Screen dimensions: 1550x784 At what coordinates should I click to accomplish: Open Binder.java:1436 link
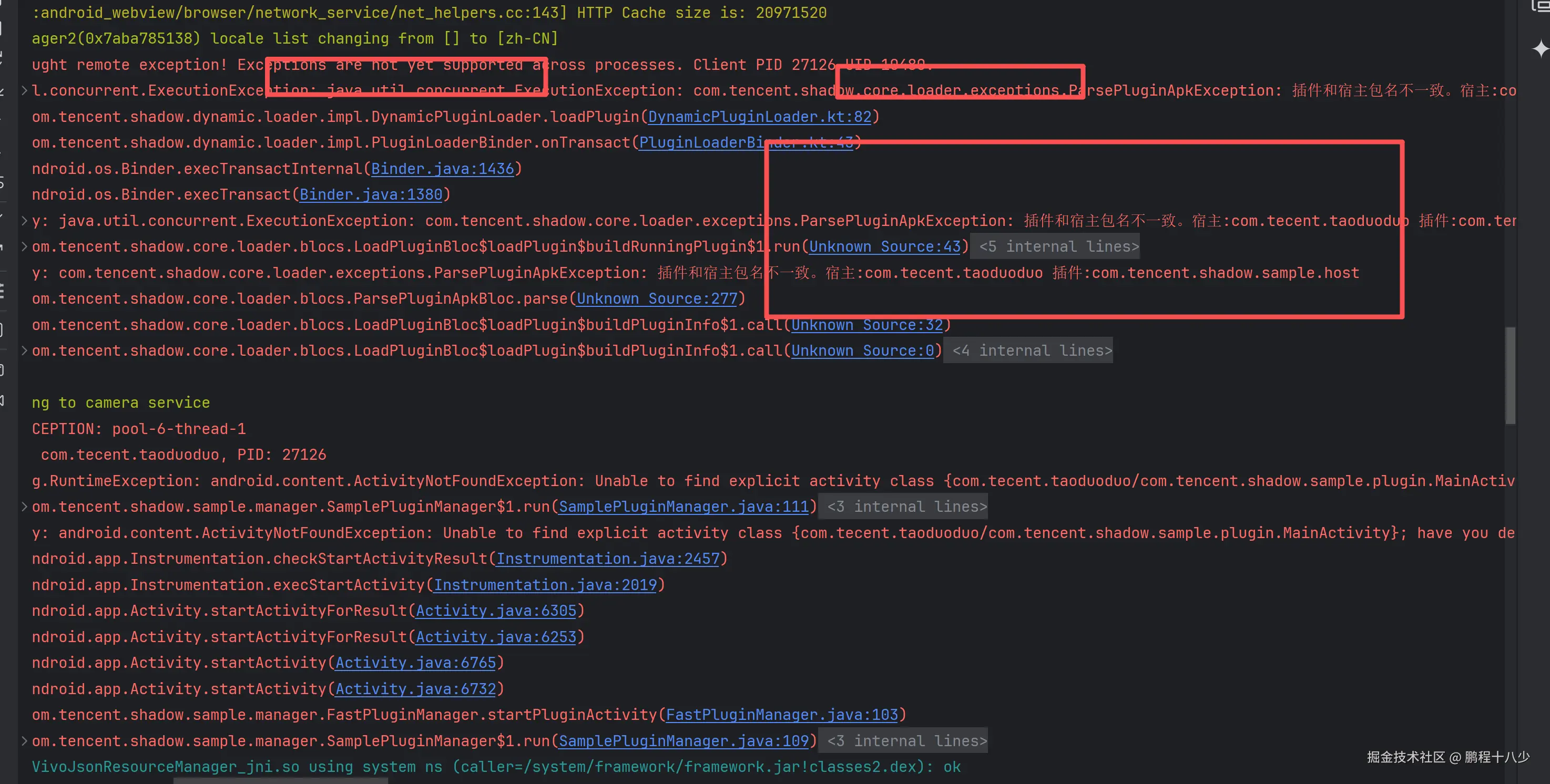(x=442, y=169)
